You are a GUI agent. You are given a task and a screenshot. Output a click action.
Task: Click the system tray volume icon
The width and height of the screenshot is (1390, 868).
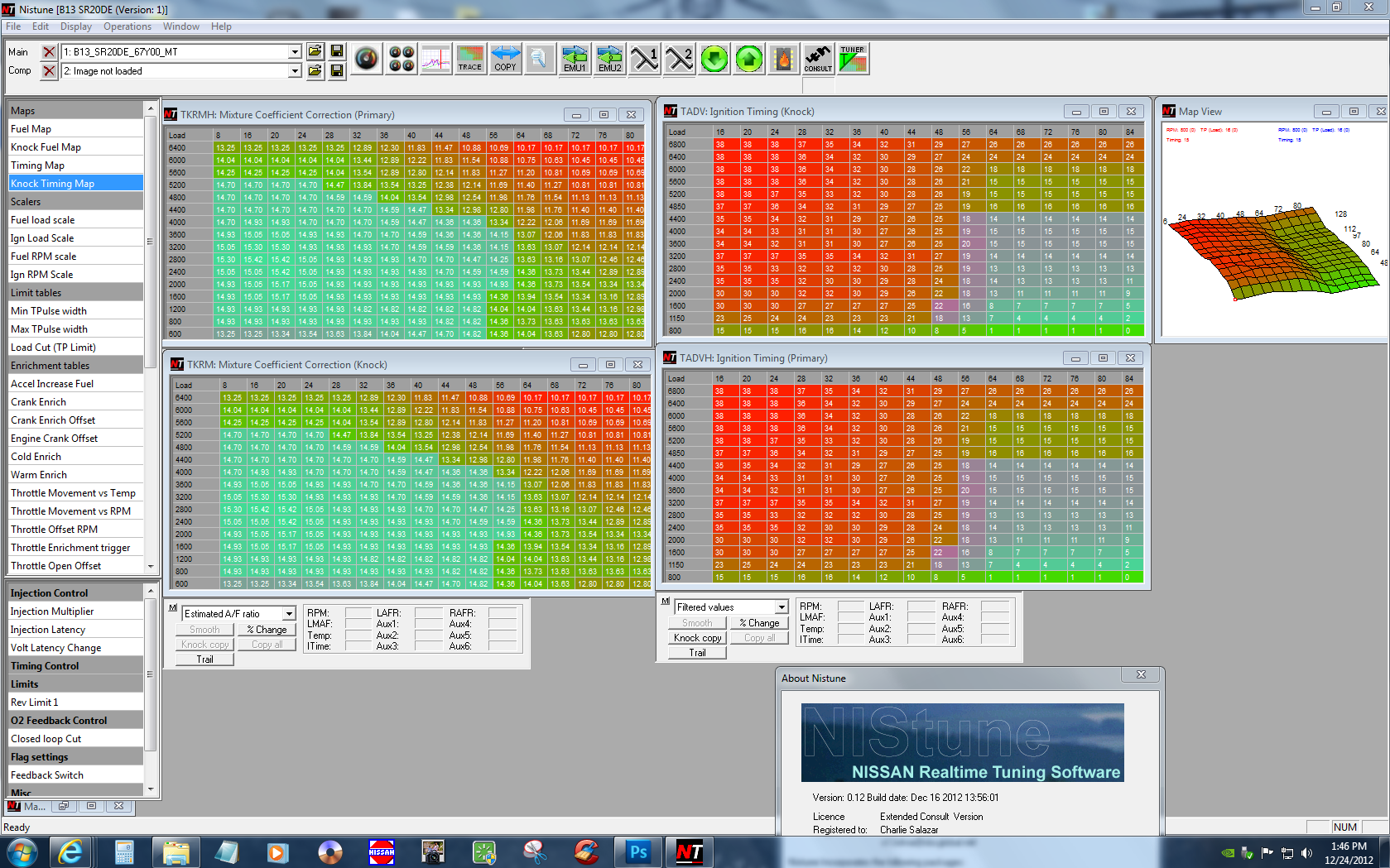[1307, 852]
